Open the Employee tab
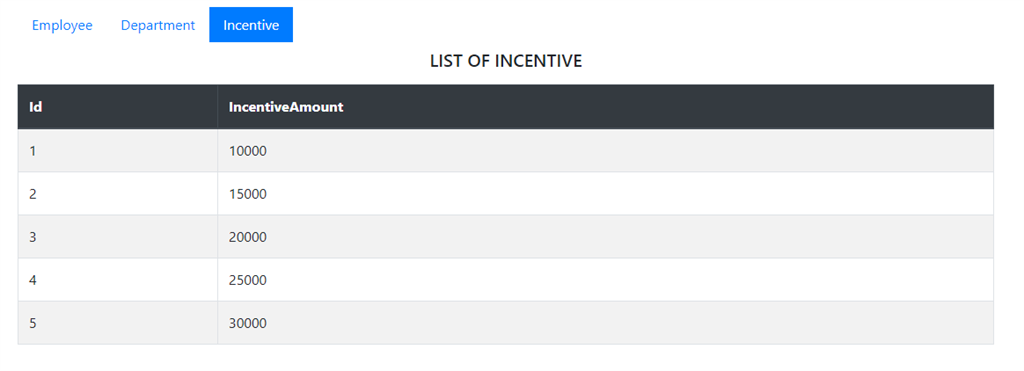 coord(62,25)
